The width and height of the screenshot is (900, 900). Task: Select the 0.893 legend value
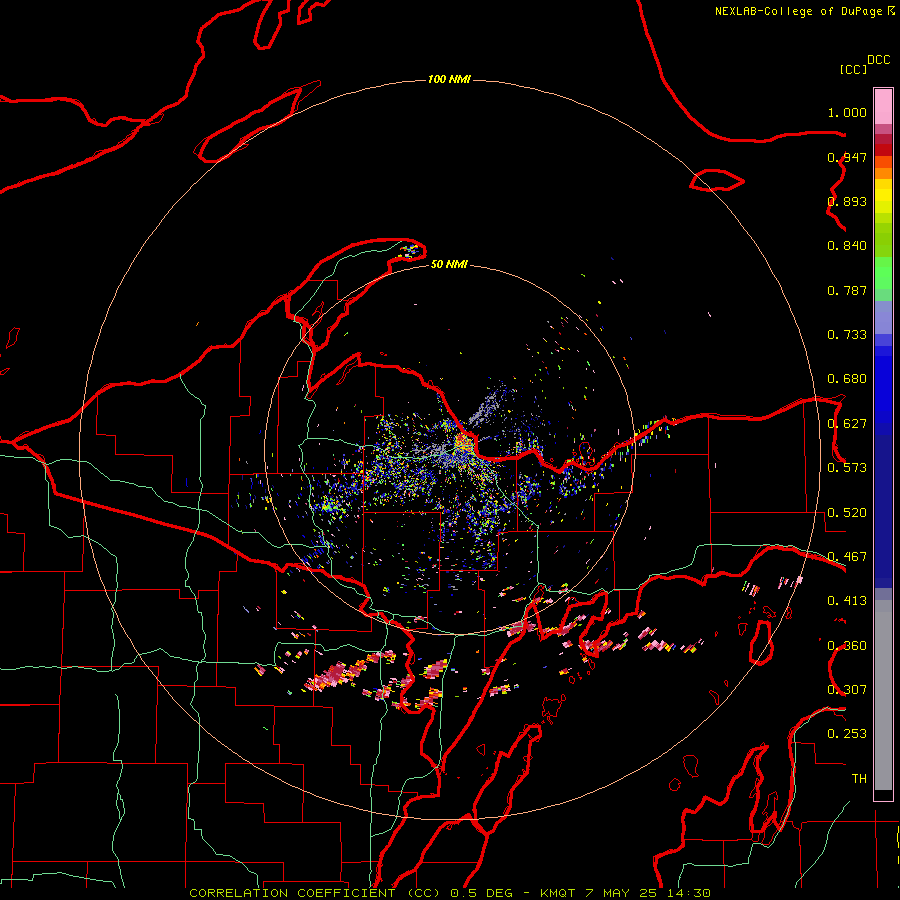click(847, 201)
